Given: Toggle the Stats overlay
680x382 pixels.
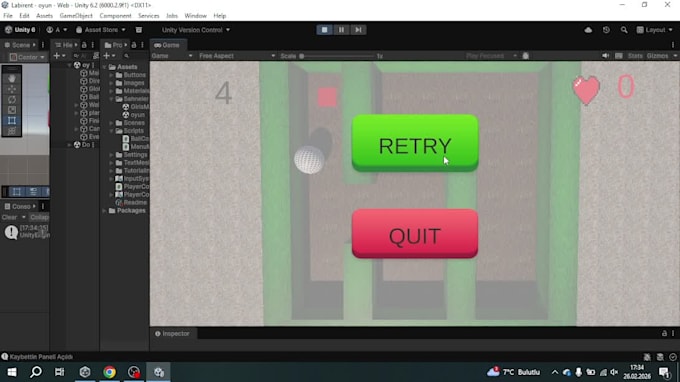Looking at the screenshot, I should pos(635,56).
